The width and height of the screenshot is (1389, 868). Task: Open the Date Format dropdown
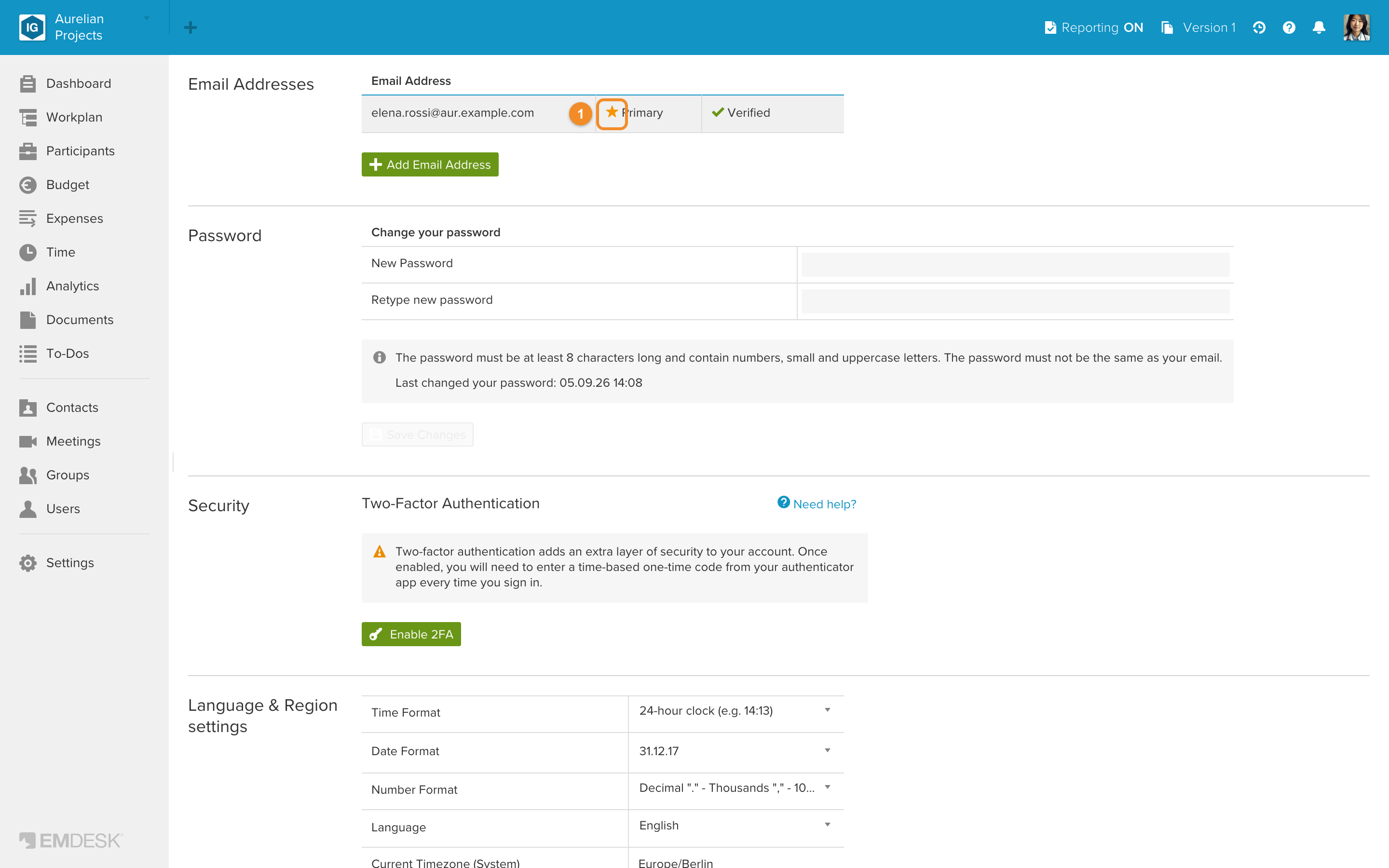click(x=736, y=751)
